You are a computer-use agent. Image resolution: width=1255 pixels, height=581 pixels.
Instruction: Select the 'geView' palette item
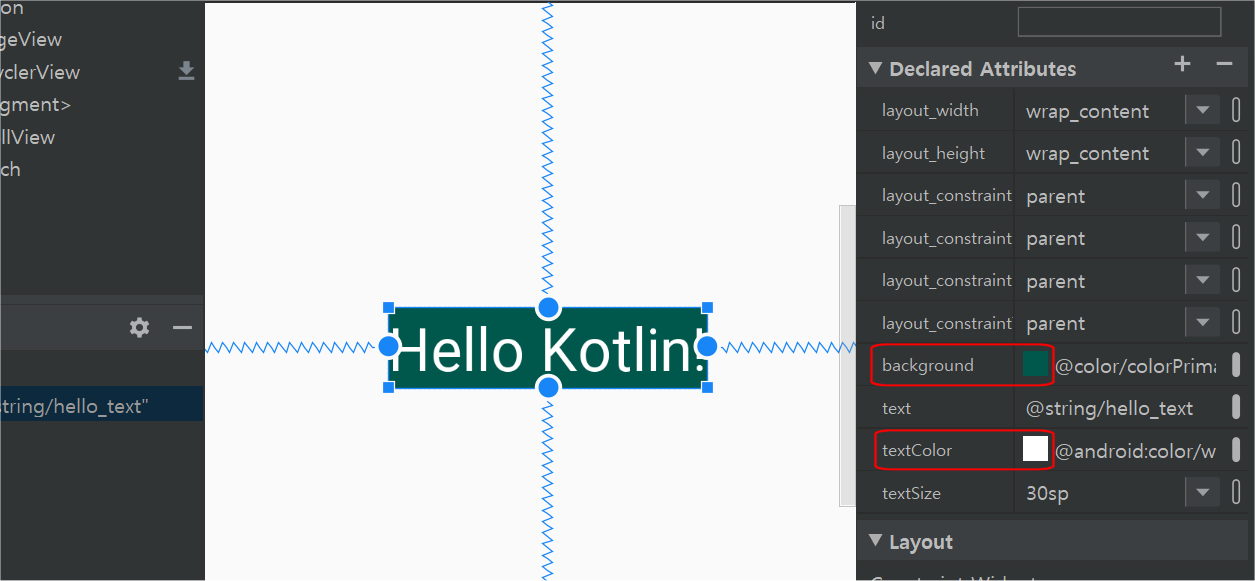(x=30, y=40)
